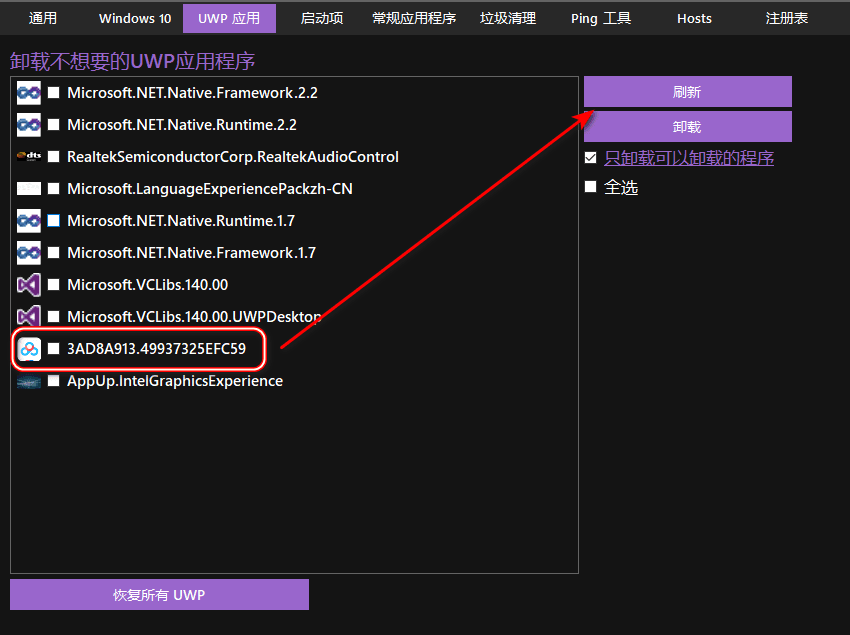
Task: Check the RealtekAudioControl checkbox
Action: 53,156
